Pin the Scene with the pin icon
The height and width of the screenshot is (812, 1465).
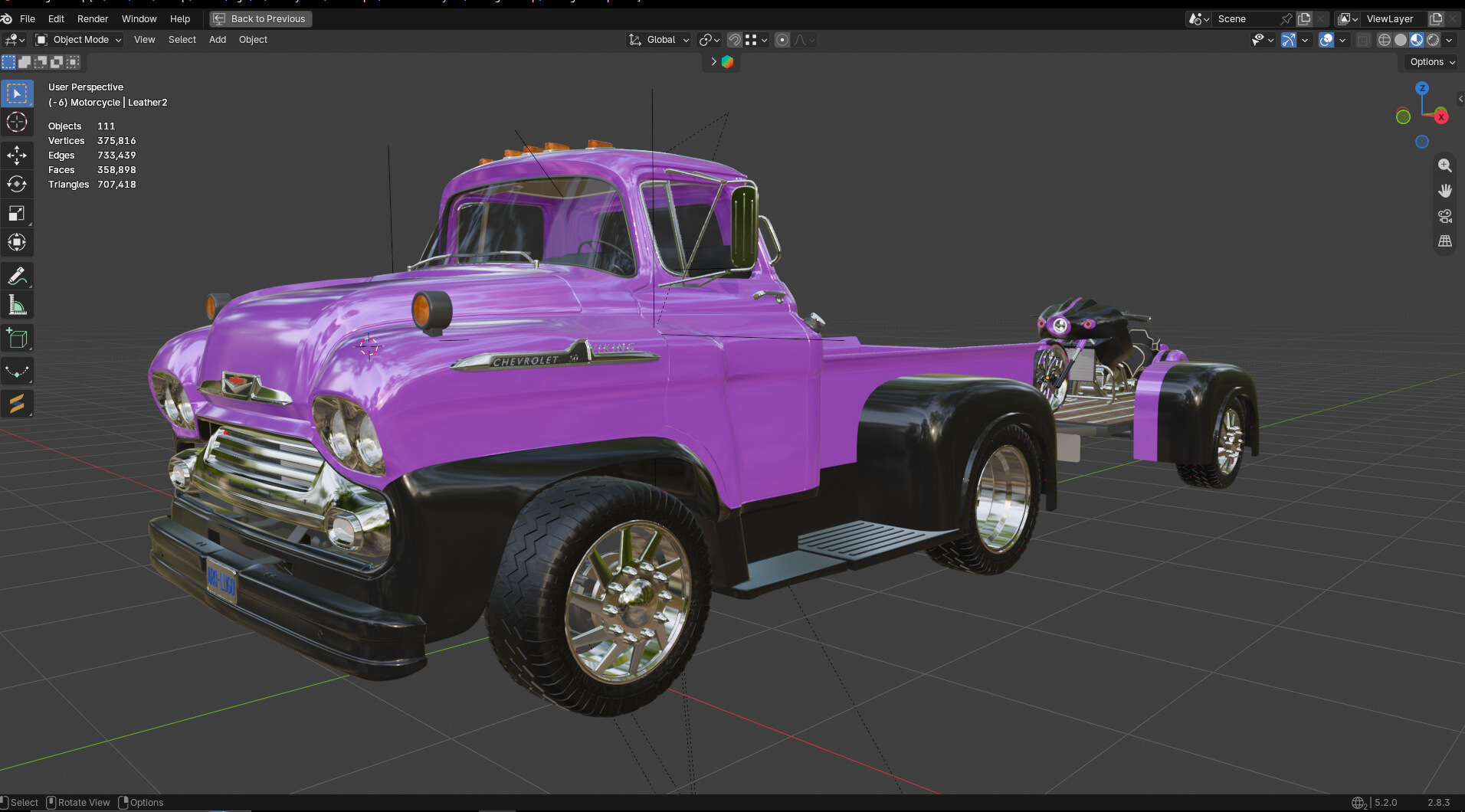coord(1286,18)
